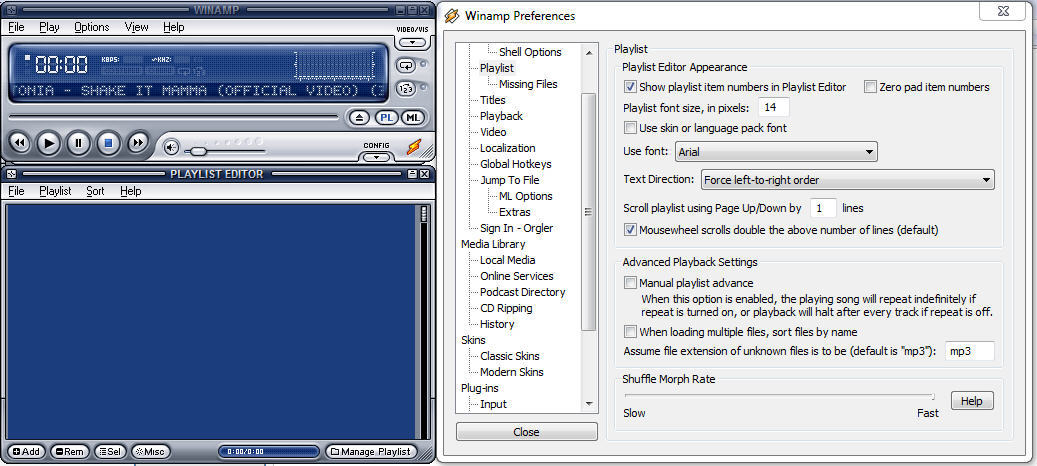
Task: Click Help button in Preferences
Action: pyautogui.click(x=972, y=401)
